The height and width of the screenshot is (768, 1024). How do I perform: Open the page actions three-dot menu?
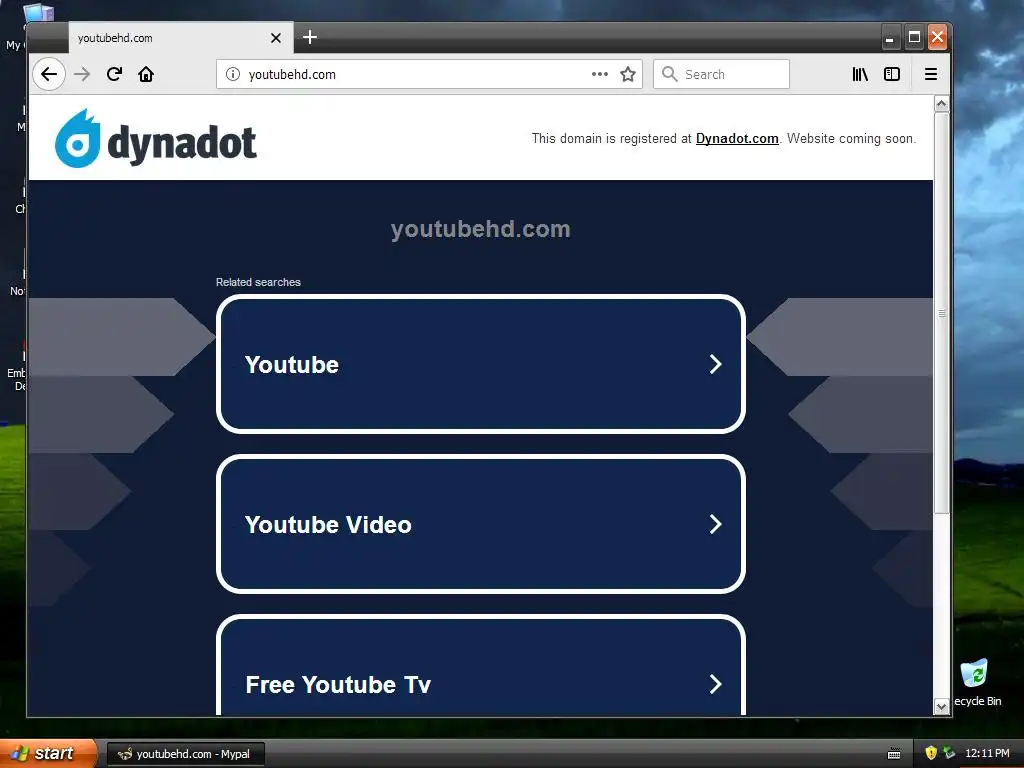[600, 74]
